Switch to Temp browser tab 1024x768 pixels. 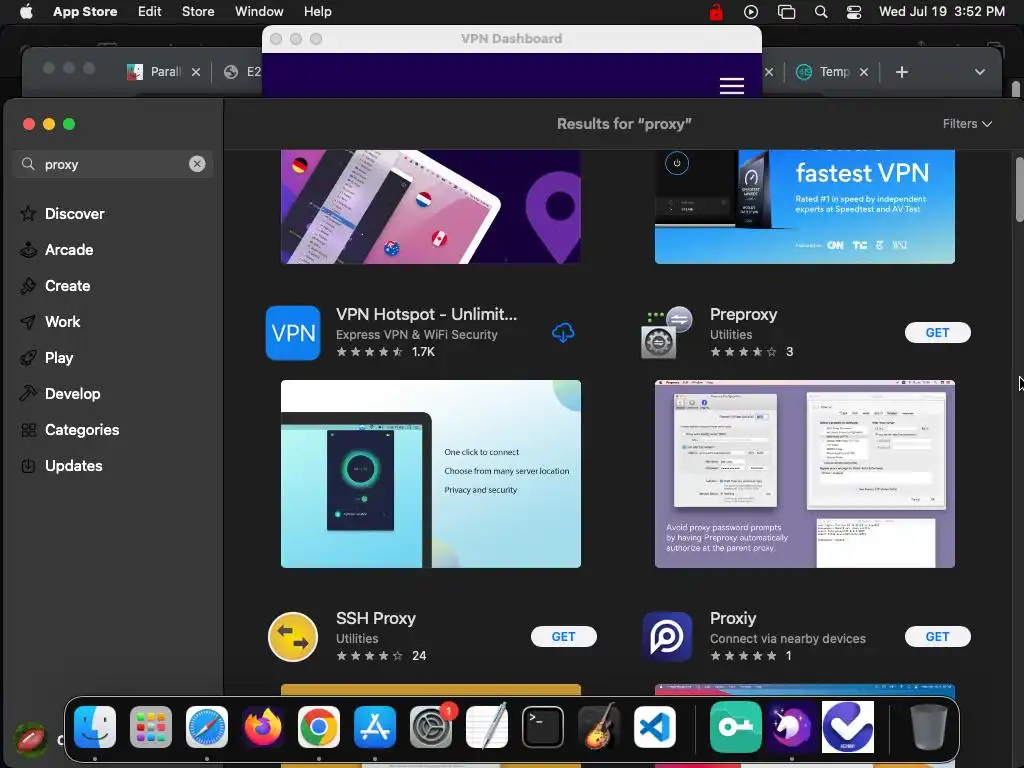point(823,72)
